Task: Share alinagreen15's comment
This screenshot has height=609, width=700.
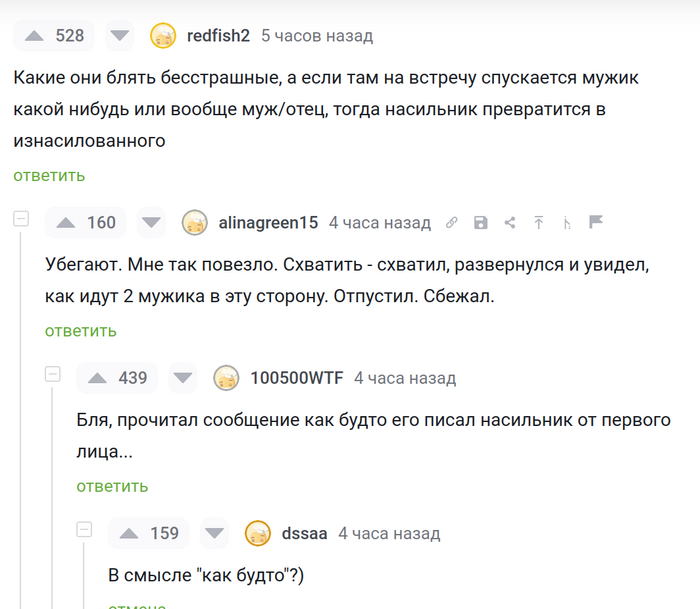Action: pyautogui.click(x=510, y=223)
